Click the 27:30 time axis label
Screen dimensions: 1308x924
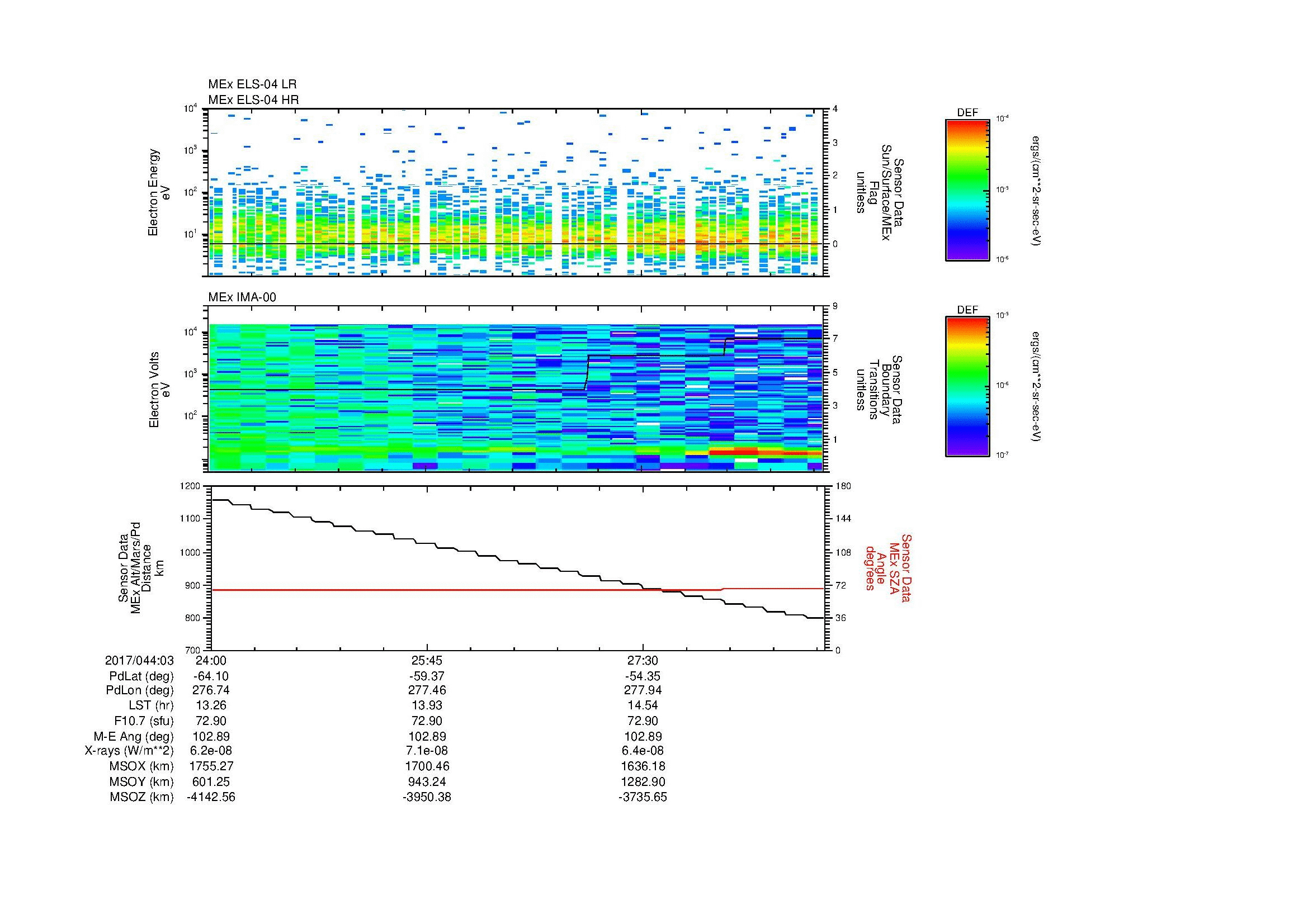[x=643, y=660]
